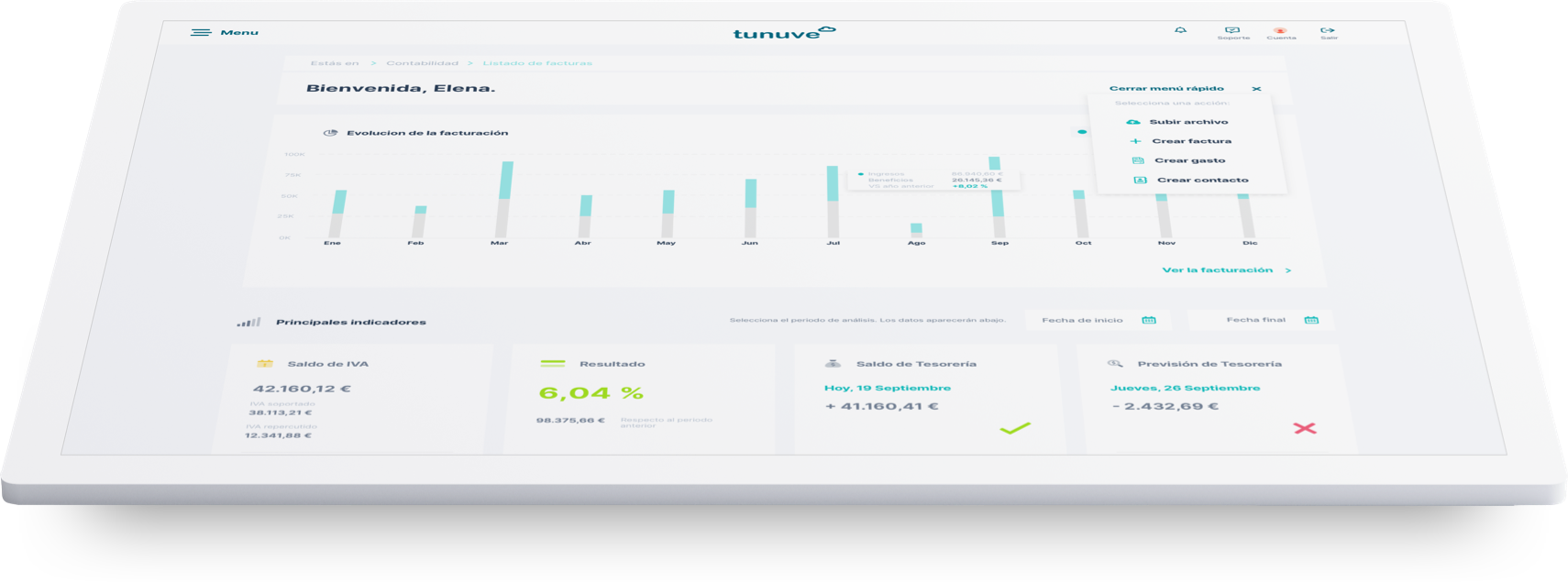Image resolution: width=1568 pixels, height=583 pixels.
Task: Click the Mar bar in the chart
Action: 503,200
